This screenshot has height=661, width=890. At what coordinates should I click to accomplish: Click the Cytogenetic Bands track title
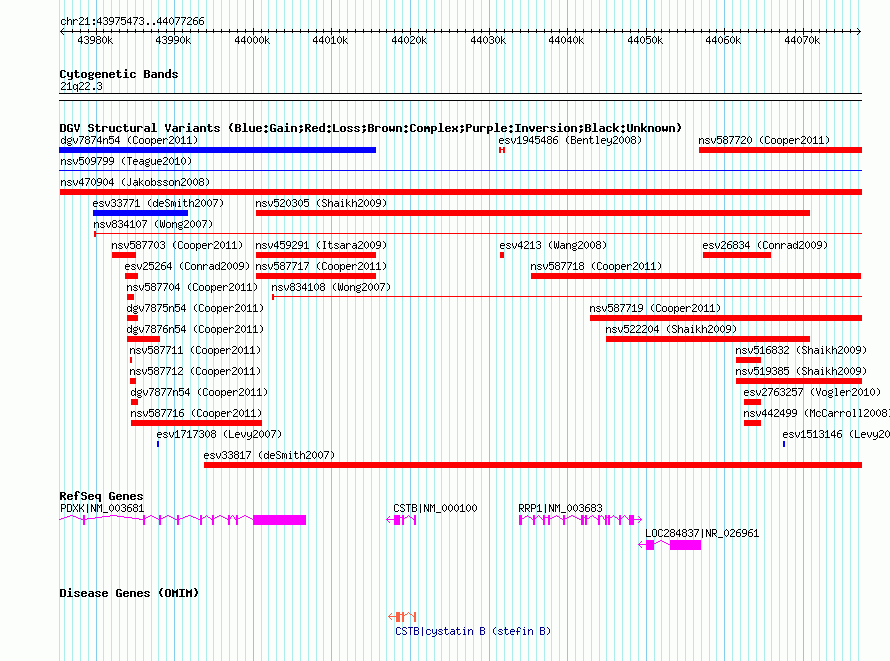119,74
